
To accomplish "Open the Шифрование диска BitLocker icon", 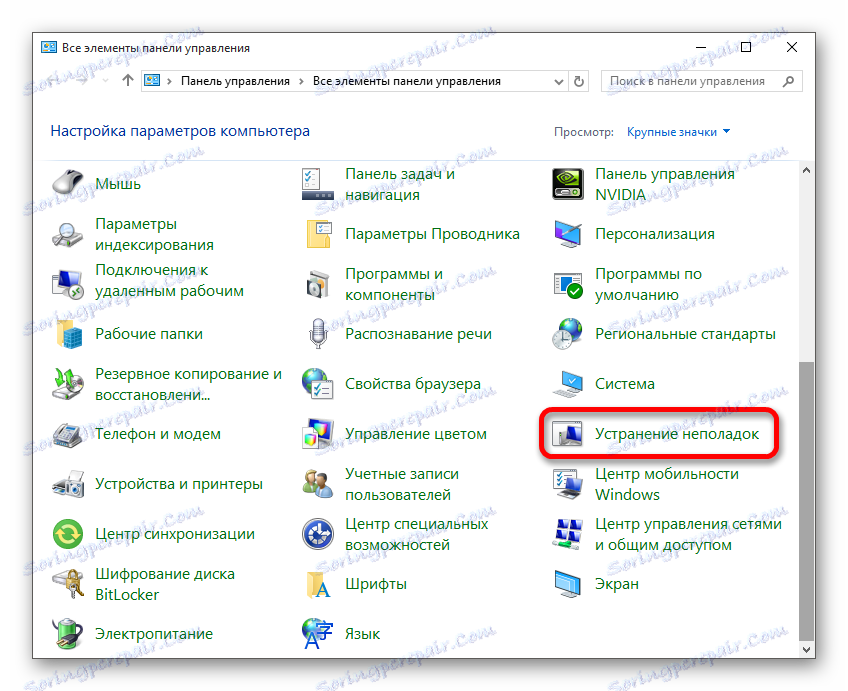I will coord(68,584).
